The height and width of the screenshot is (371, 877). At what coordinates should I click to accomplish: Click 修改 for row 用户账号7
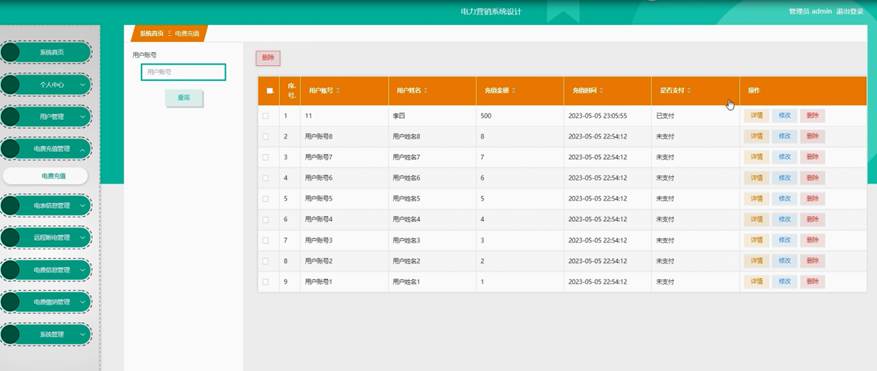pos(784,157)
